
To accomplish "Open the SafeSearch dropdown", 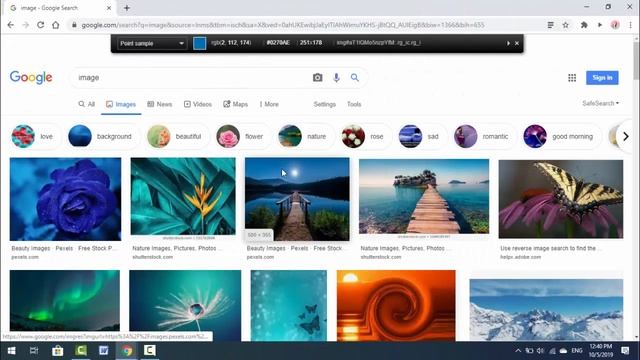I will coord(600,104).
